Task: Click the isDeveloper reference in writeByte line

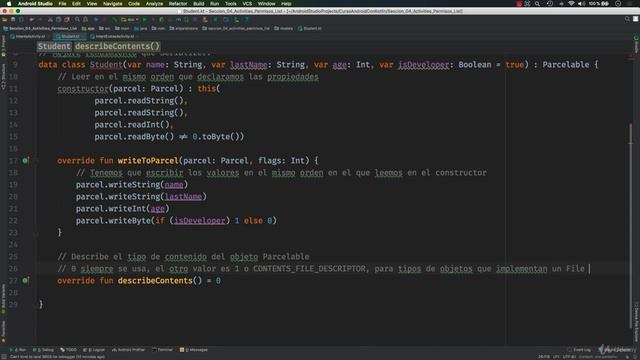Action: pos(200,220)
